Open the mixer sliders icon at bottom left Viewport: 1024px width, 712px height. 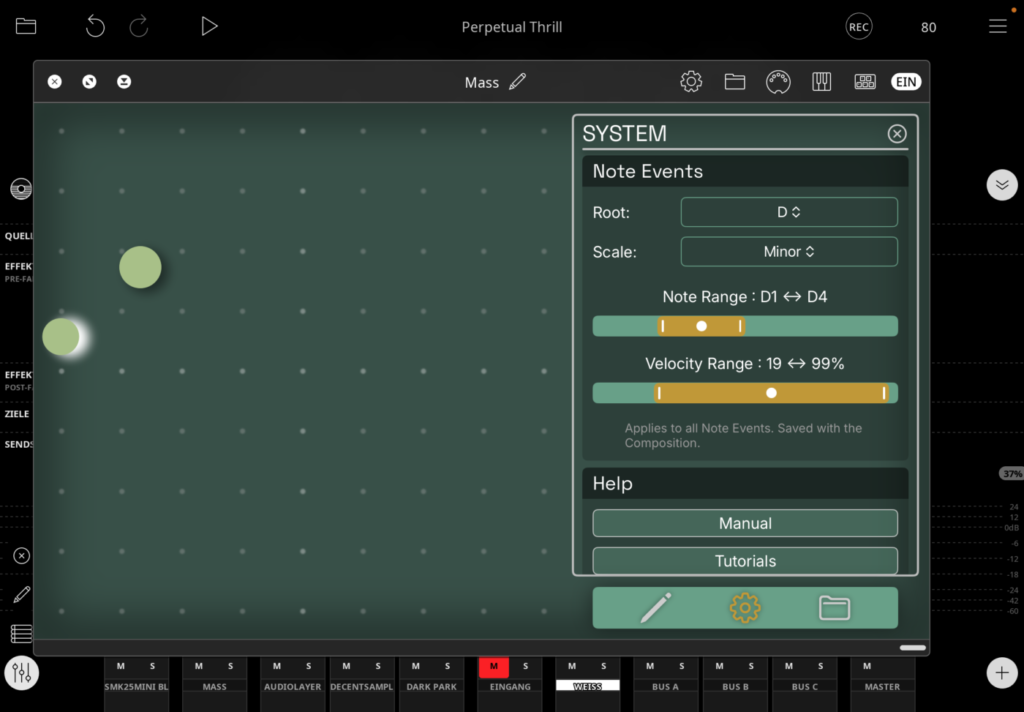(x=21, y=673)
